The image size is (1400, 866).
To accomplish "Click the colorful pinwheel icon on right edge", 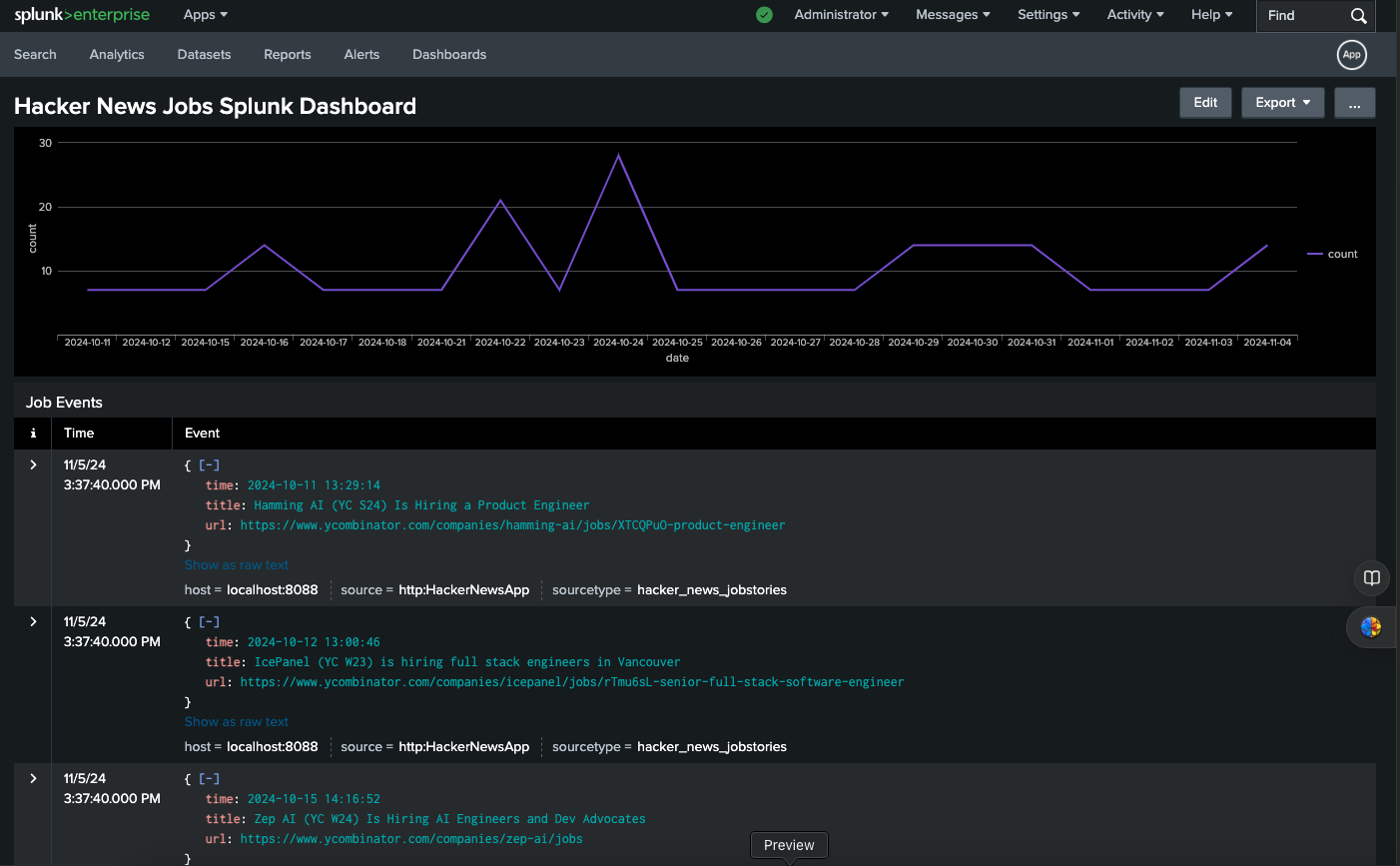I will [1371, 627].
